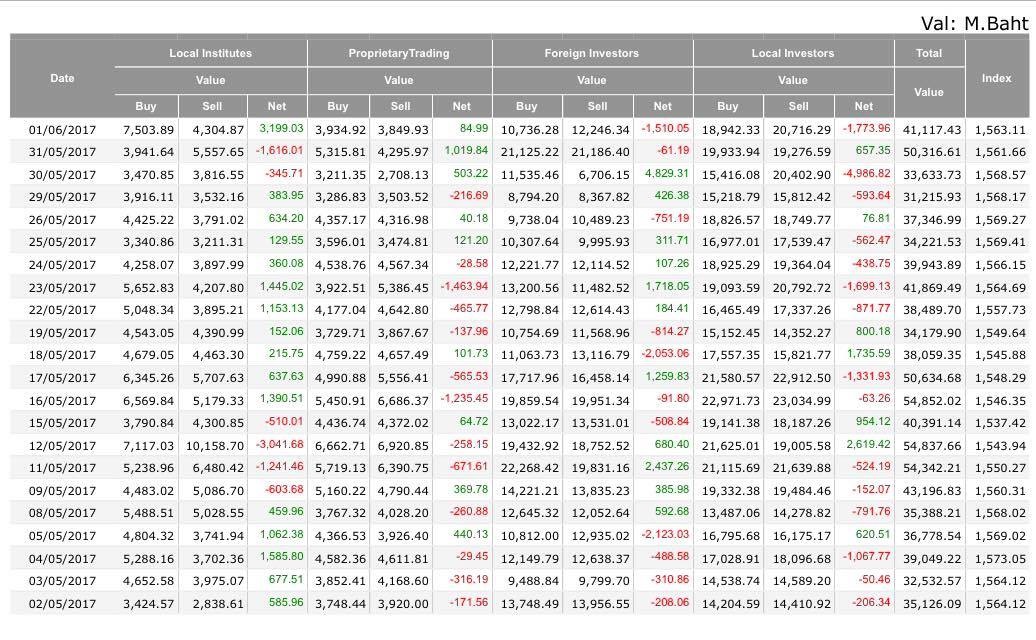This screenshot has width=1036, height=640.
Task: Click the Val: M.Baht label
Action: 975,23
